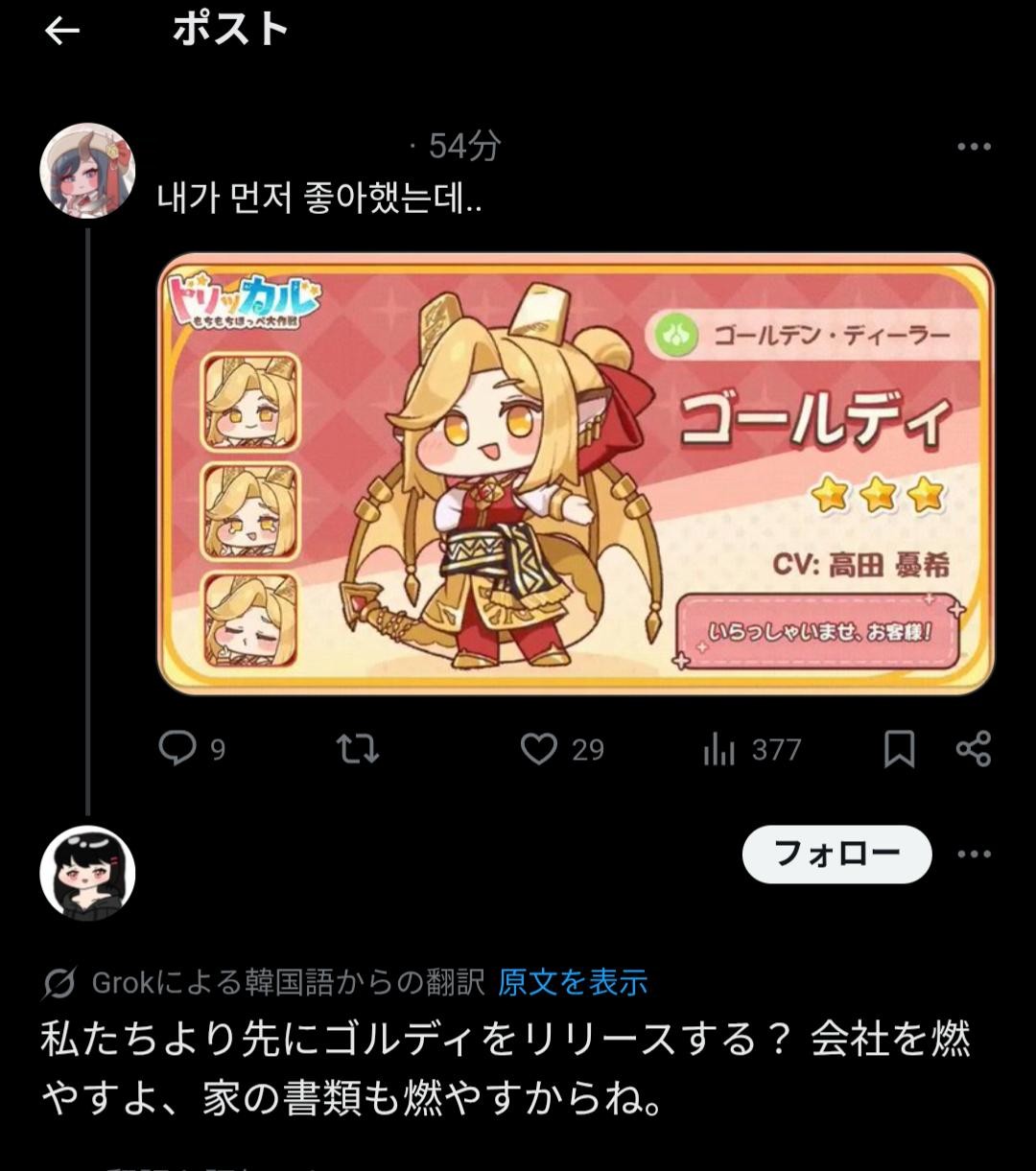Tap the ポスト header title
The height and width of the screenshot is (1171, 1036).
pos(230,31)
